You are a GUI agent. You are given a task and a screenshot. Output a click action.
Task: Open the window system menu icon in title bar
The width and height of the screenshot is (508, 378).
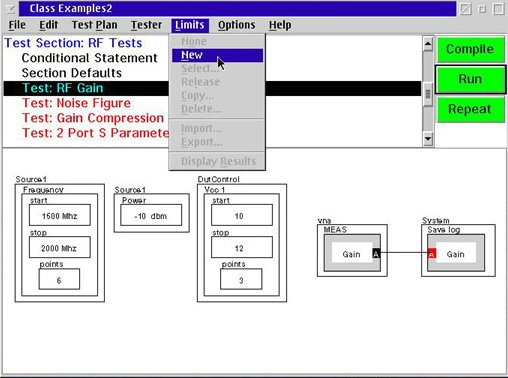click(x=10, y=9)
